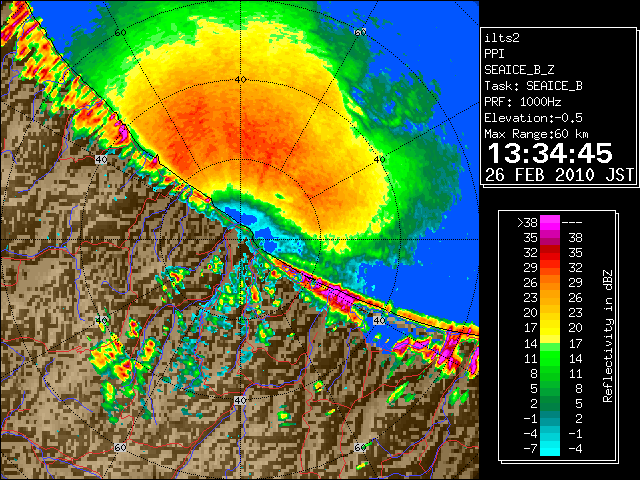Click the "40" label on northwest land
This screenshot has height=480, width=640.
coord(101,160)
